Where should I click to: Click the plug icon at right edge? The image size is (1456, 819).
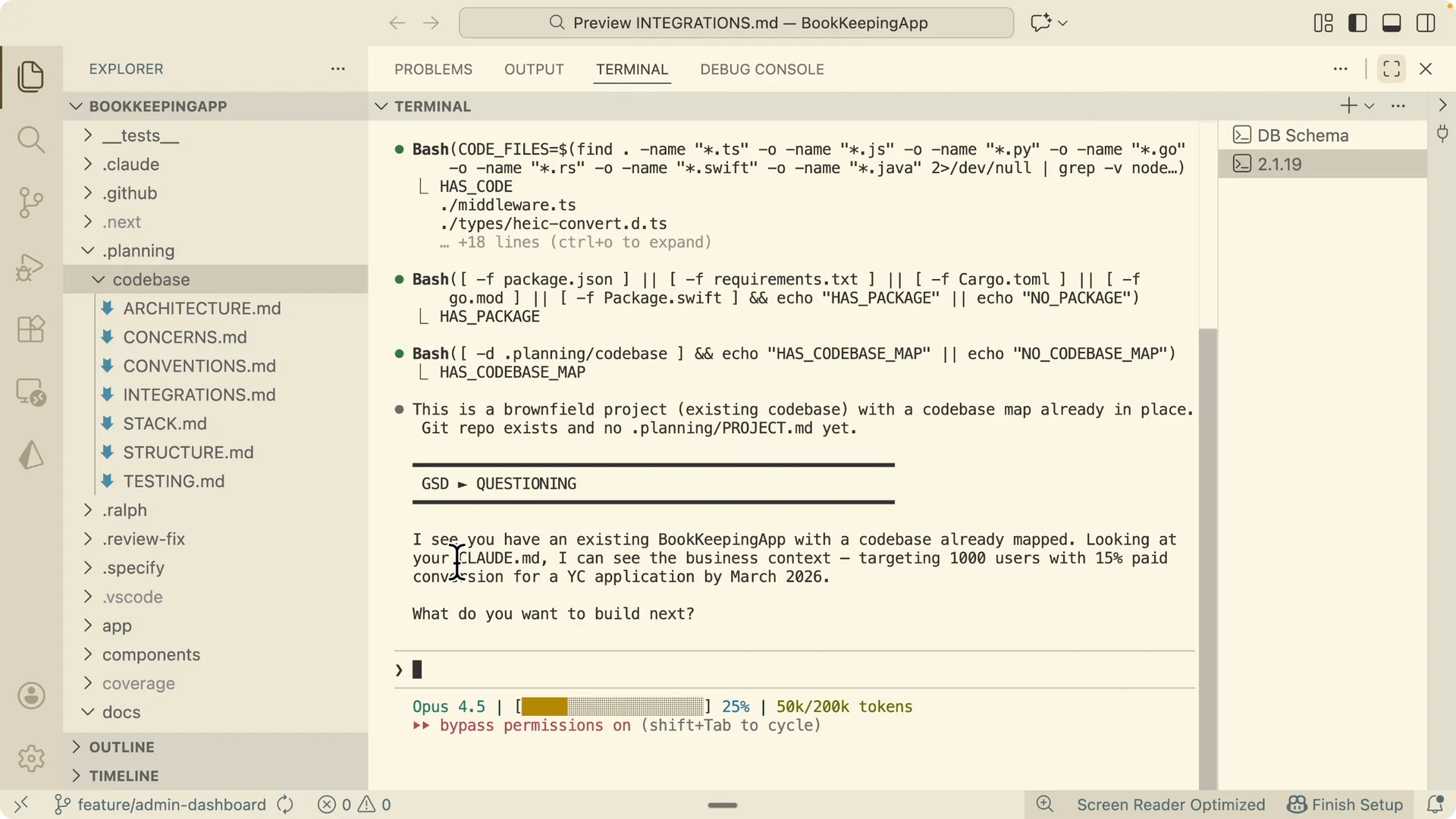pos(1442,134)
